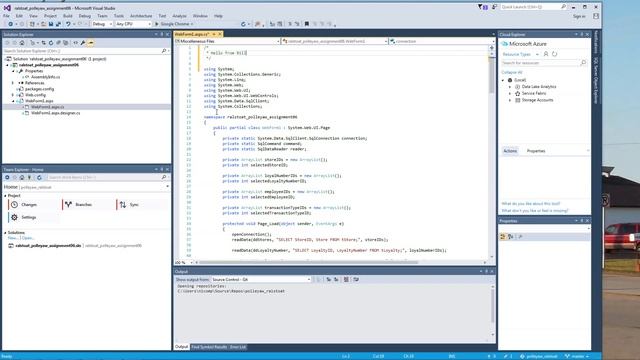Click the Save All icon in the toolbar

point(58,24)
